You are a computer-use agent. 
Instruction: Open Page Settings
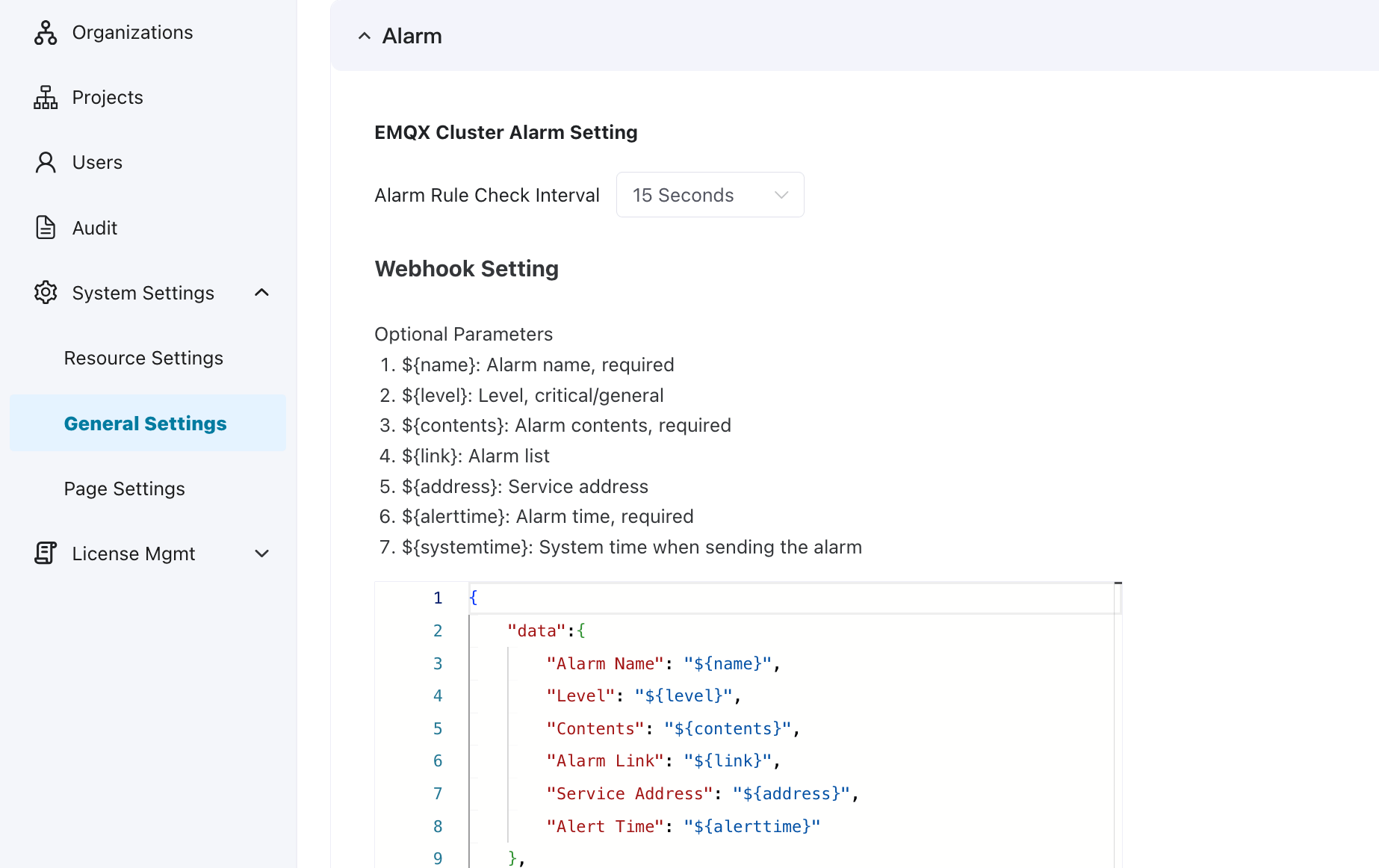(x=124, y=489)
